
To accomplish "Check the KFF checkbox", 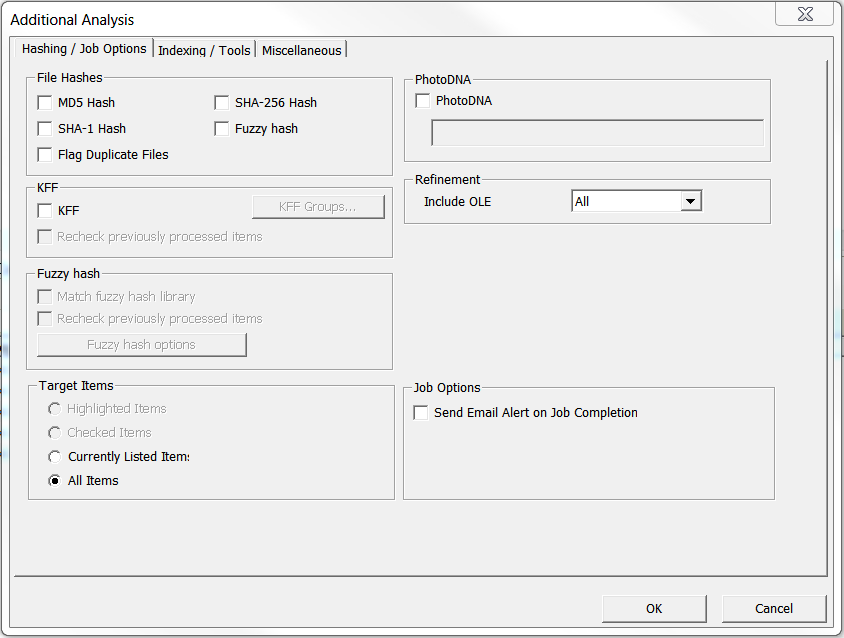I will pos(45,211).
